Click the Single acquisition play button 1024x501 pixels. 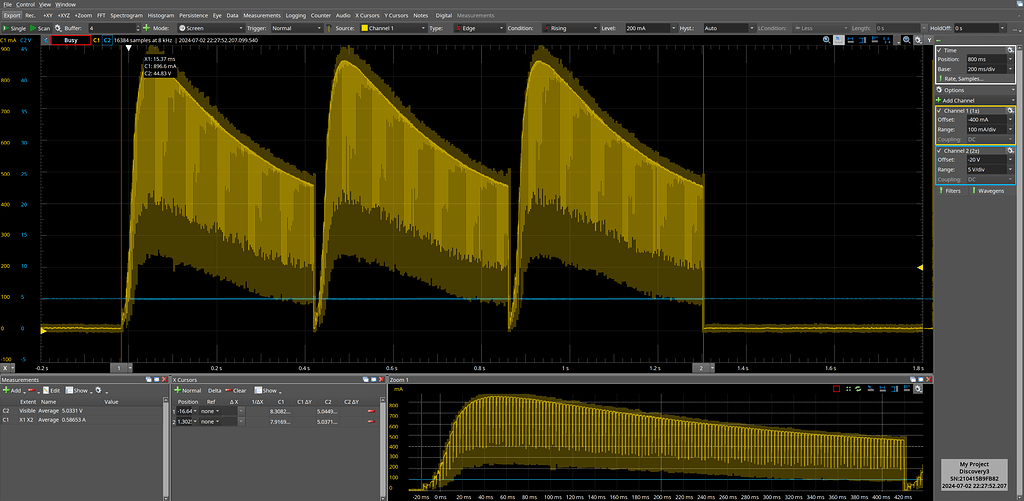(16, 28)
